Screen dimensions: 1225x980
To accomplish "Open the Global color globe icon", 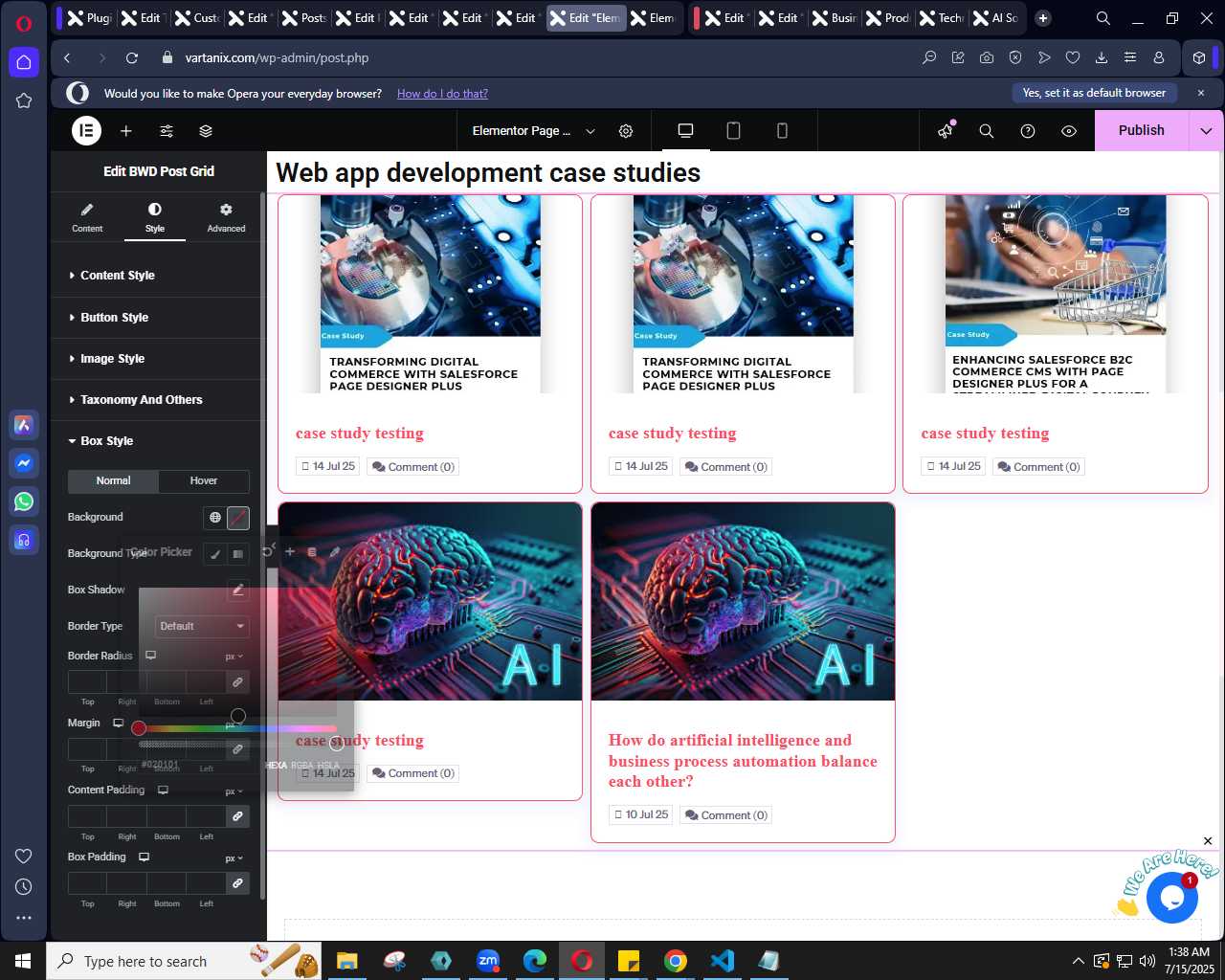I will [x=215, y=518].
